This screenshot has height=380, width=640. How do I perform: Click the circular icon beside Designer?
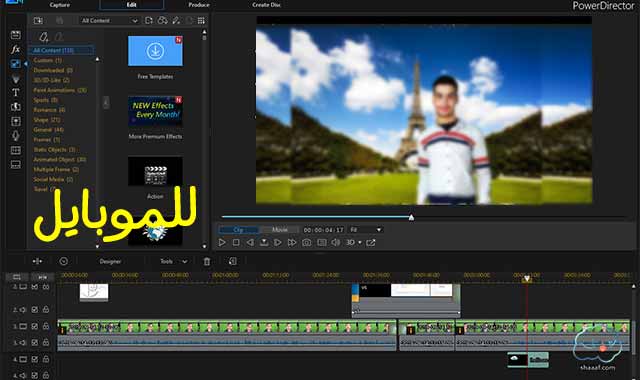(64, 261)
